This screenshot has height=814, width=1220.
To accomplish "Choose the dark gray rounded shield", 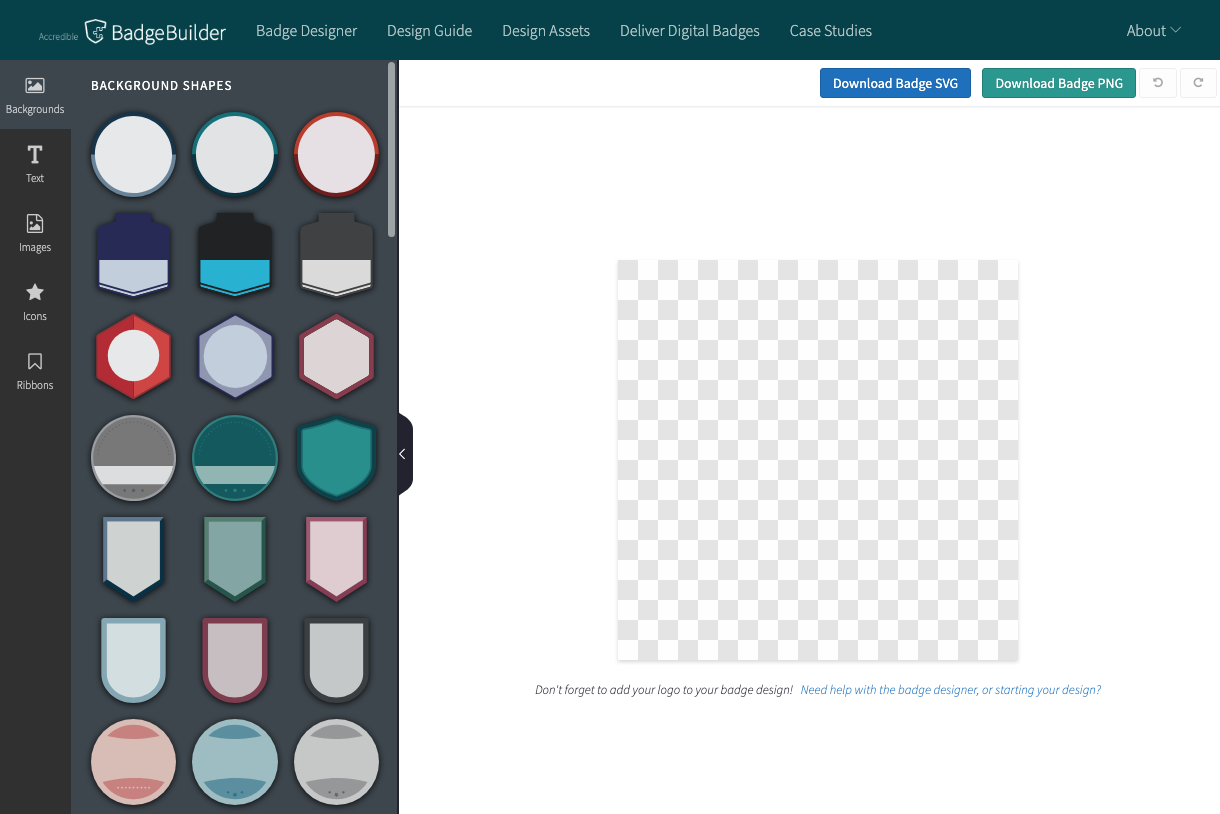I will point(336,659).
